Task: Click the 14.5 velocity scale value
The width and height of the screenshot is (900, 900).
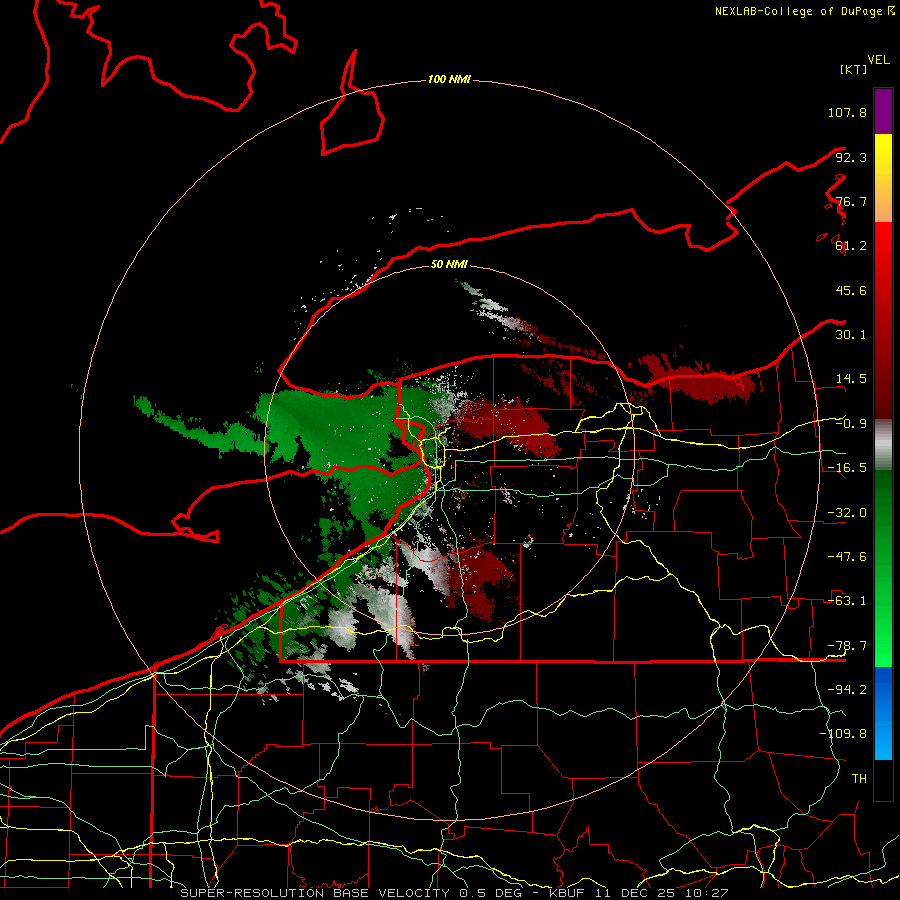Action: (x=851, y=379)
